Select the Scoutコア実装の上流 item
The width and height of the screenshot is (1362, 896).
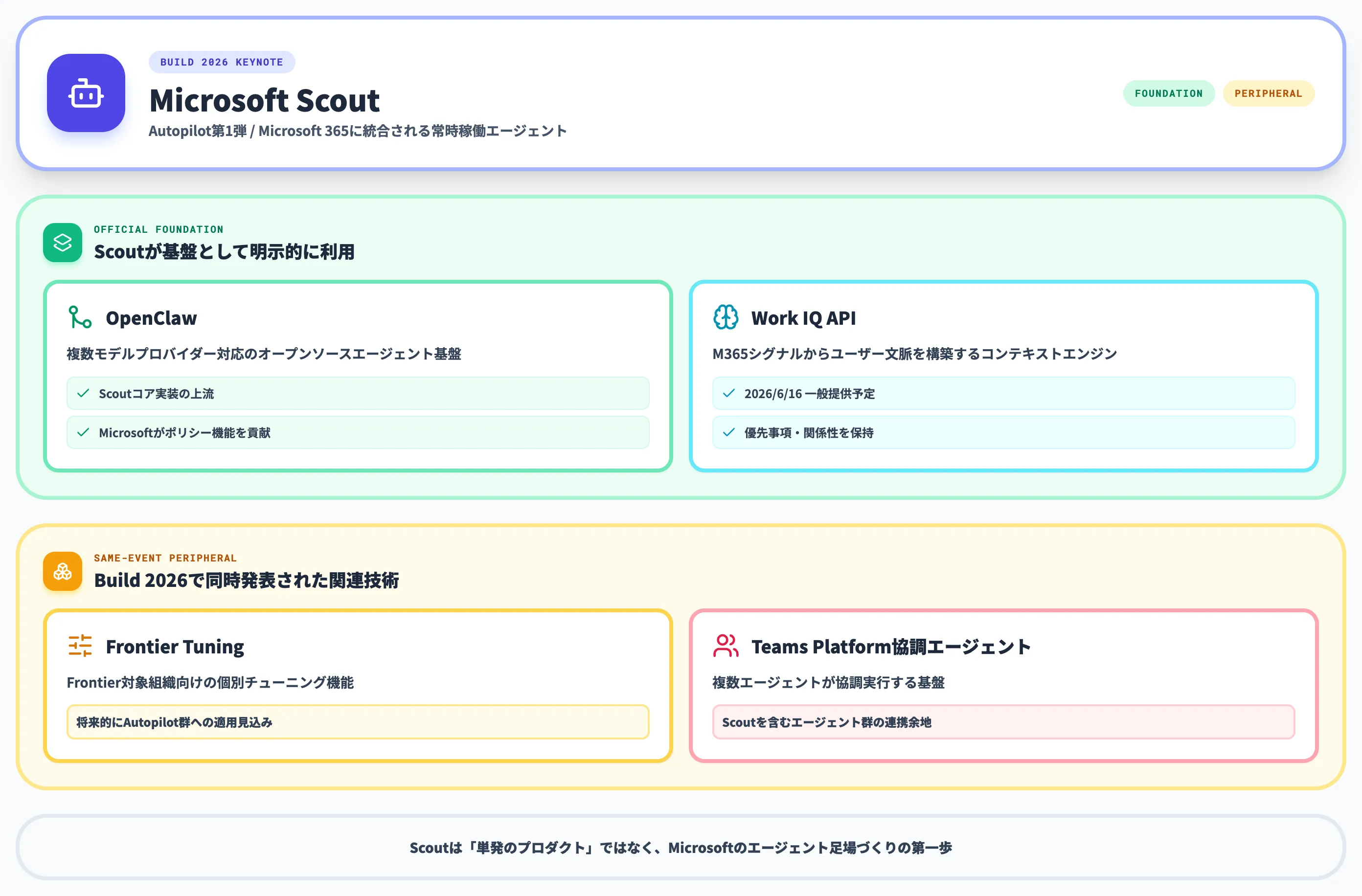[358, 393]
